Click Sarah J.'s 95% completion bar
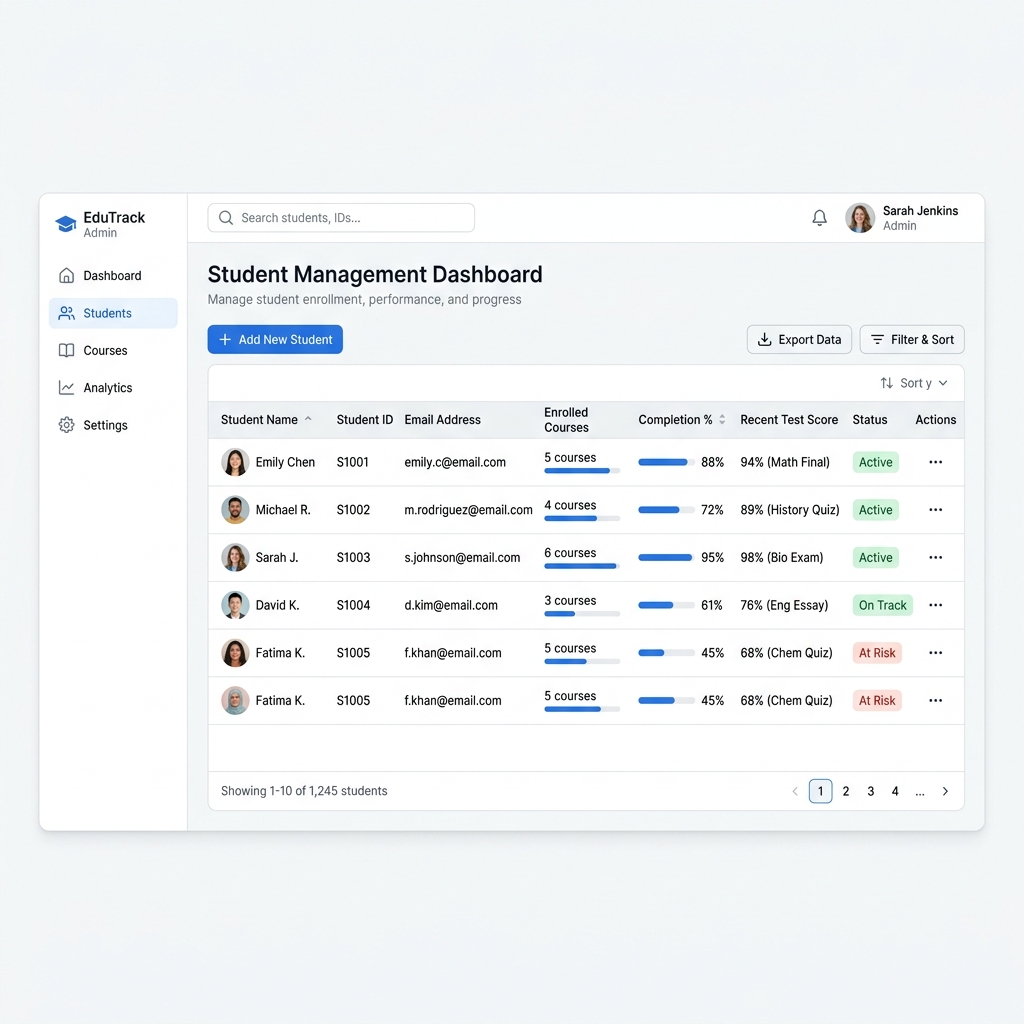Viewport: 1024px width, 1024px height. 666,558
